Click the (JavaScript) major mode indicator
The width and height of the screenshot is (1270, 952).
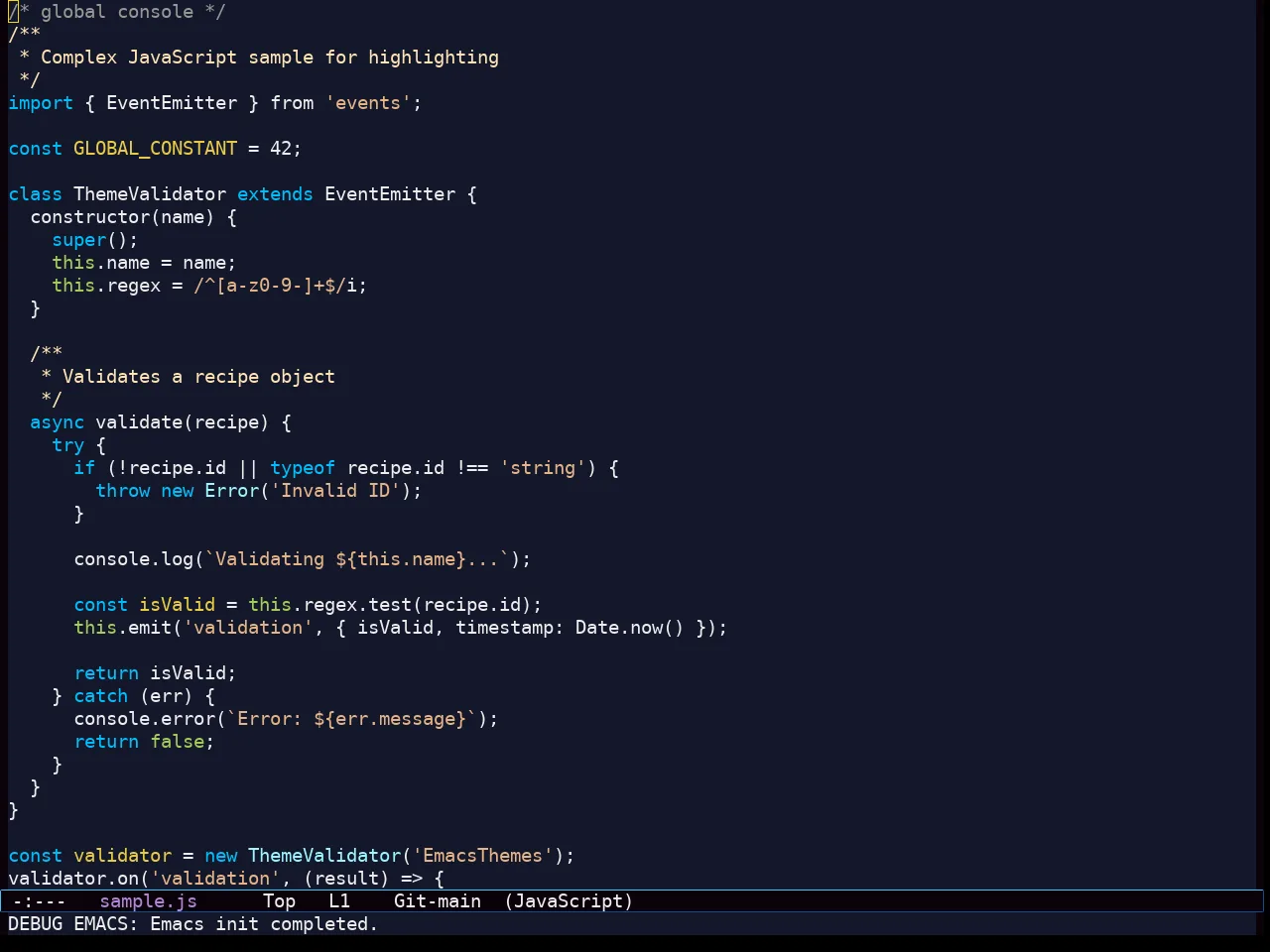569,901
